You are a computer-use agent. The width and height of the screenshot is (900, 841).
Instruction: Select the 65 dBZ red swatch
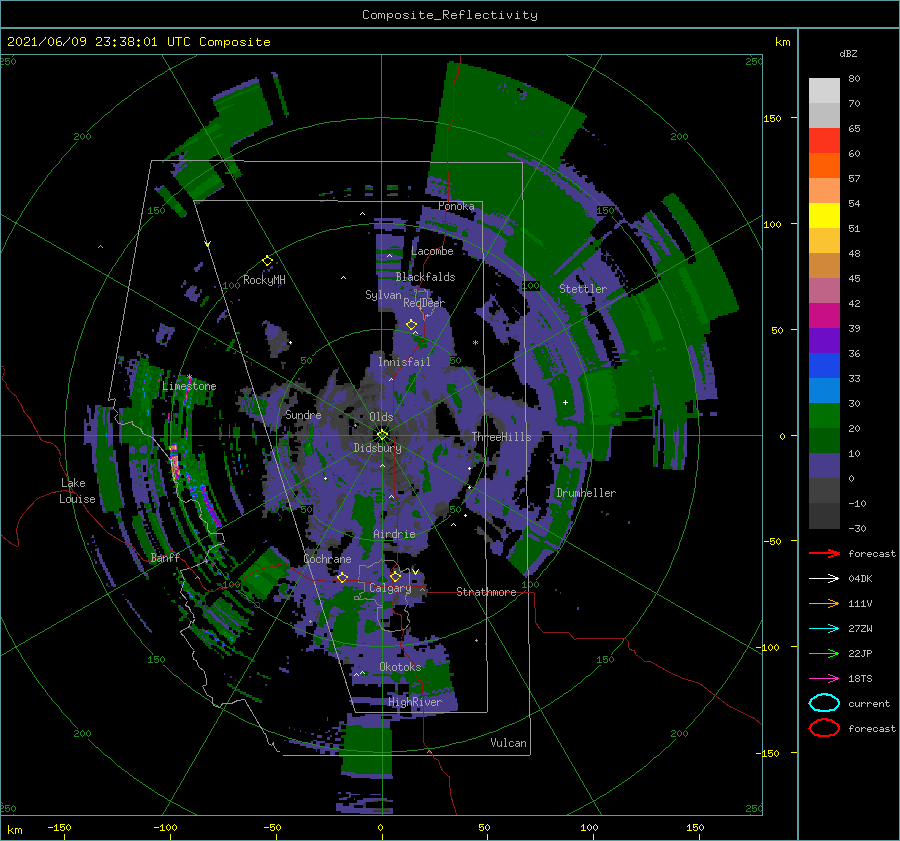pyautogui.click(x=824, y=140)
